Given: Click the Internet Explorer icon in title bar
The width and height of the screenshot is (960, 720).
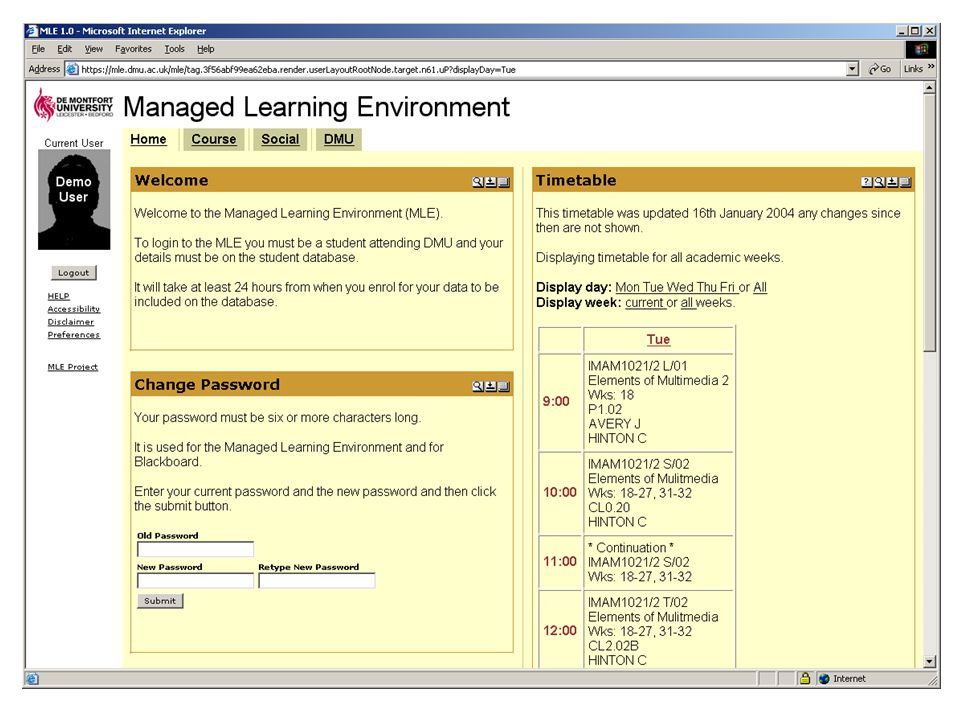Looking at the screenshot, I should tap(32, 31).
